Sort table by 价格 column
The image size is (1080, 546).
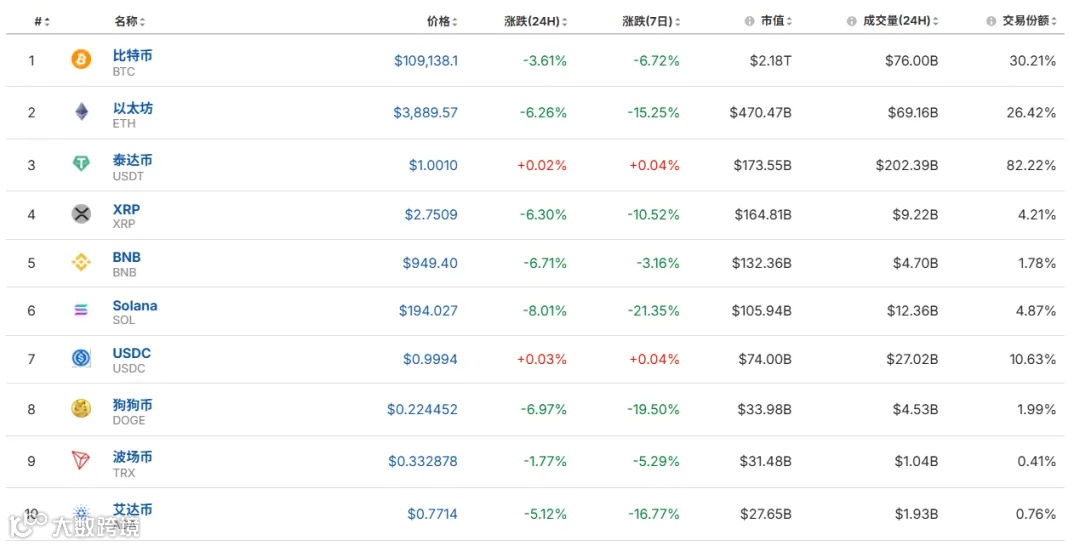[442, 22]
